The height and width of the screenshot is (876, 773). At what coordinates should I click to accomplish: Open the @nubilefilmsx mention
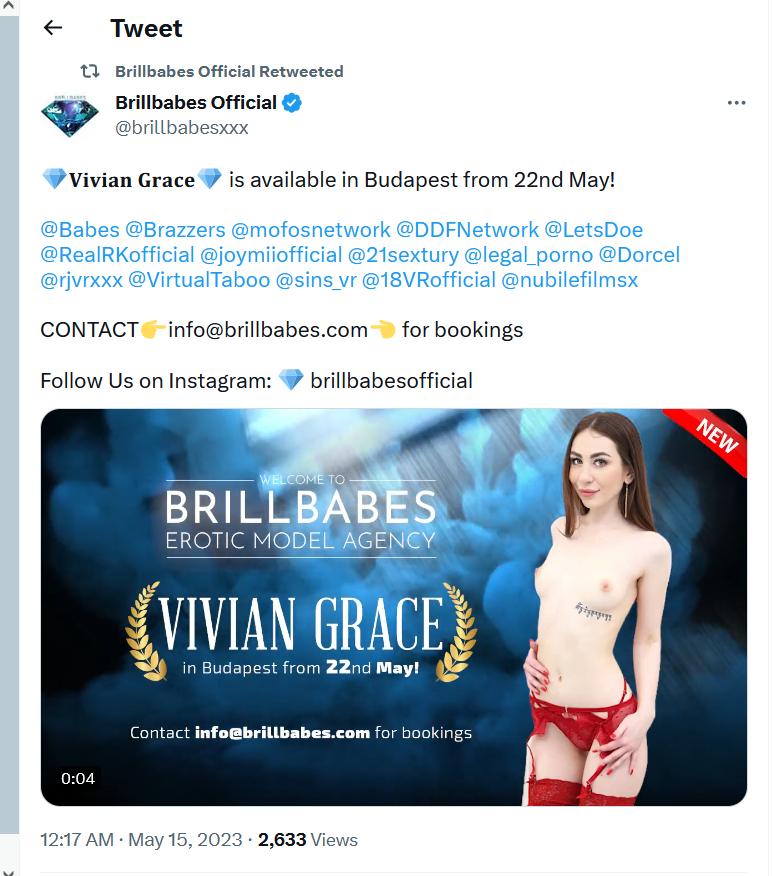pyautogui.click(x=570, y=280)
